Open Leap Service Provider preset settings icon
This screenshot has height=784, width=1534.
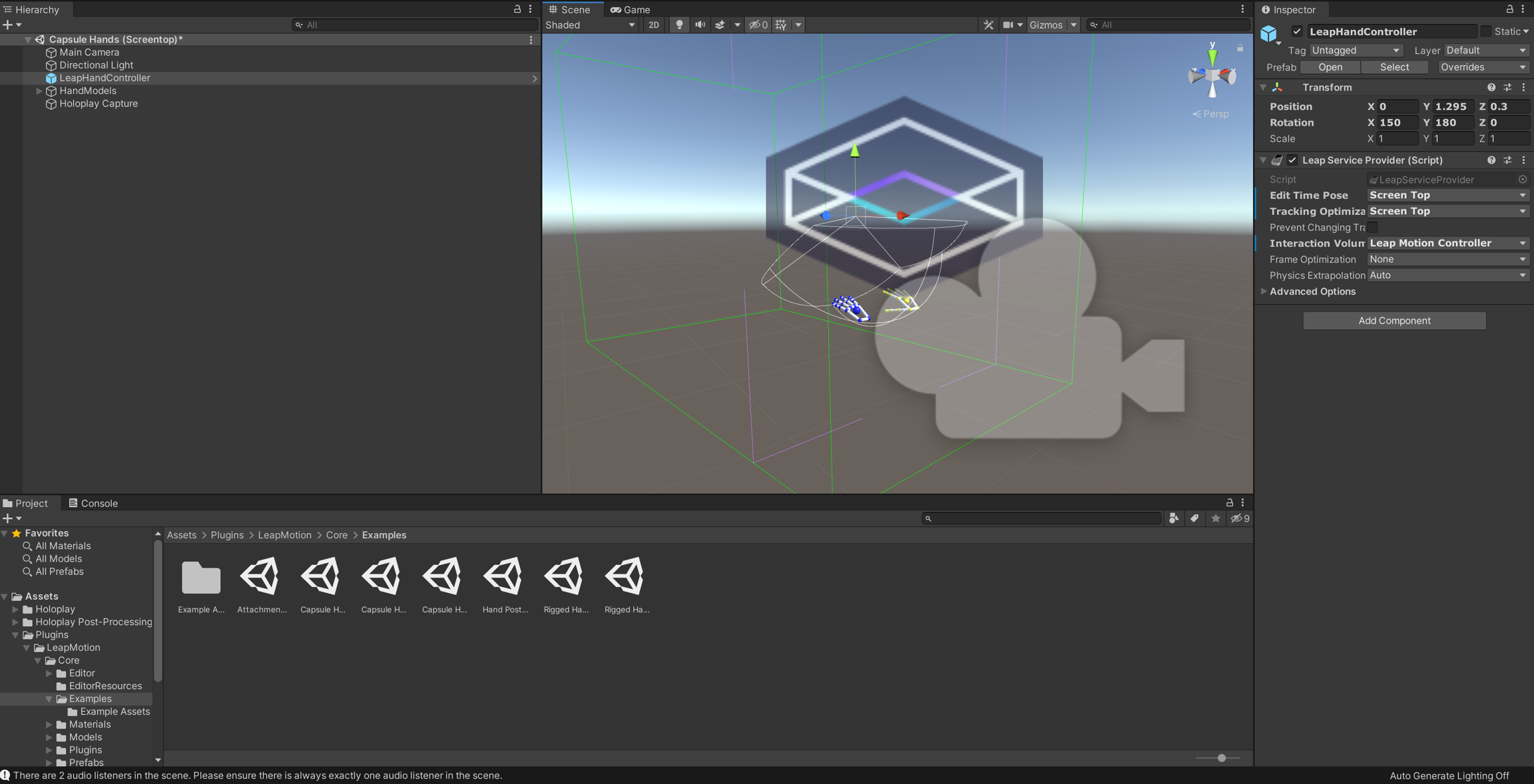pos(1507,160)
